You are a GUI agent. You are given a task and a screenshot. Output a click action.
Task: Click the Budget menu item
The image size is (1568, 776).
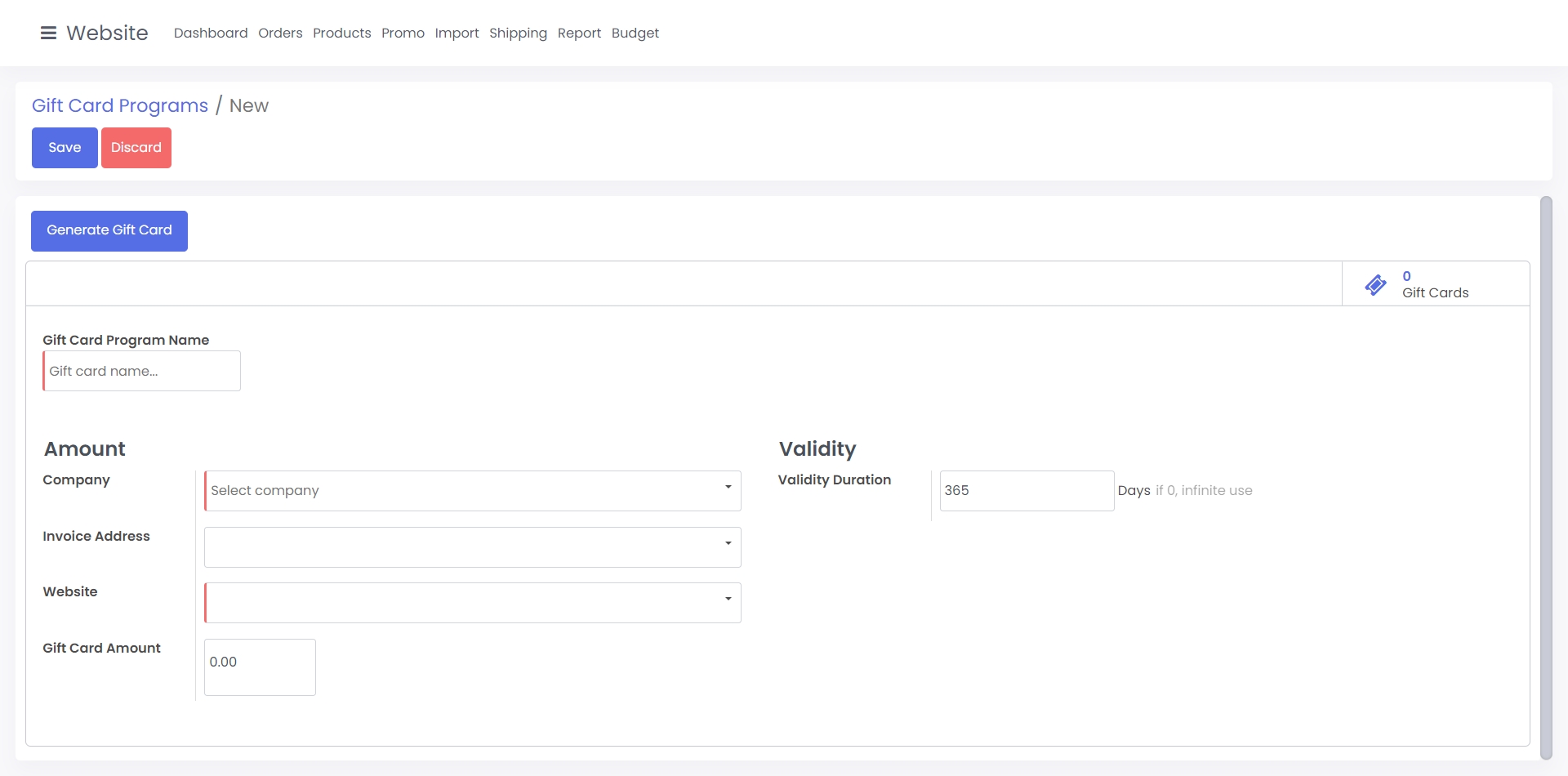pos(635,33)
